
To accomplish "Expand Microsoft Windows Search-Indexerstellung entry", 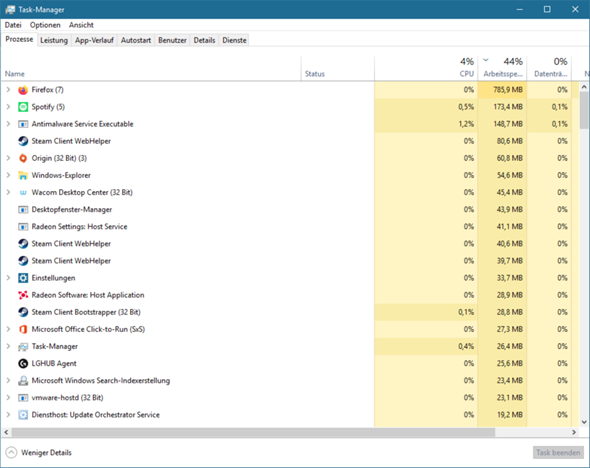I will (x=8, y=380).
